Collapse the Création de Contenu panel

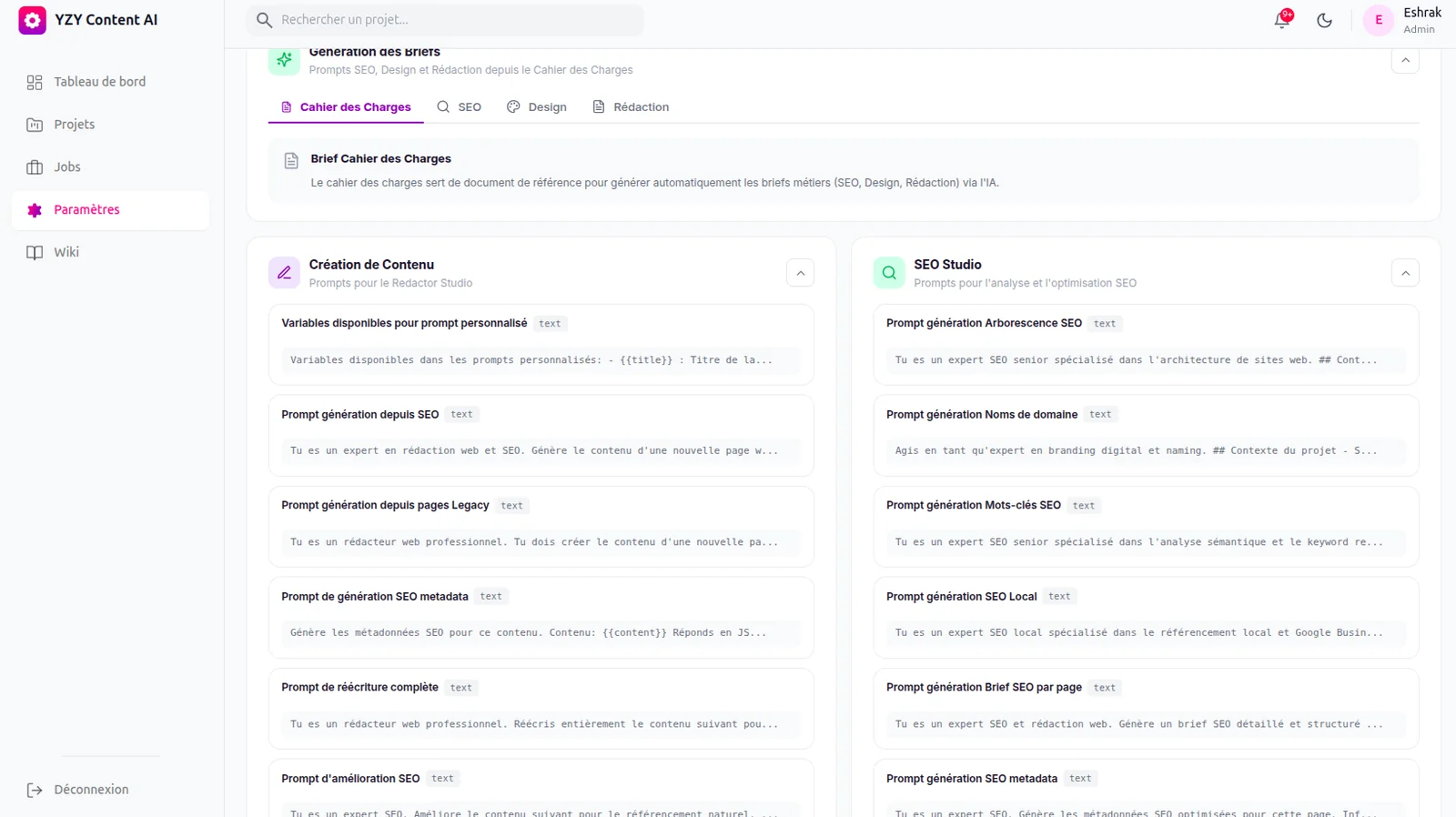800,273
